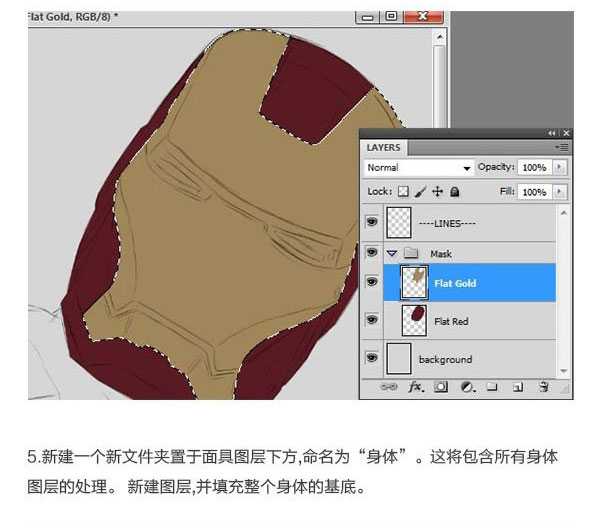Click the Opacity value field
This screenshot has width=600, height=528.
click(x=534, y=168)
